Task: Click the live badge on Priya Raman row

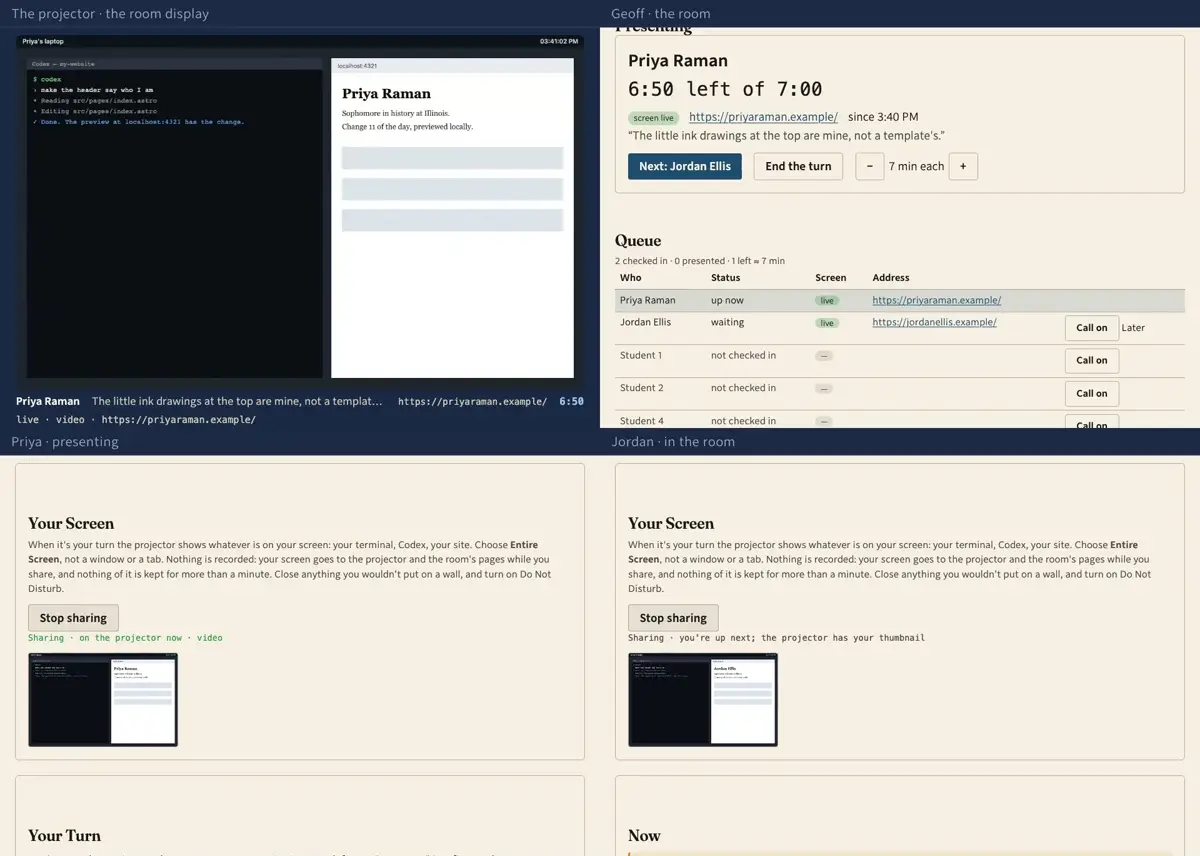Action: click(x=826, y=301)
